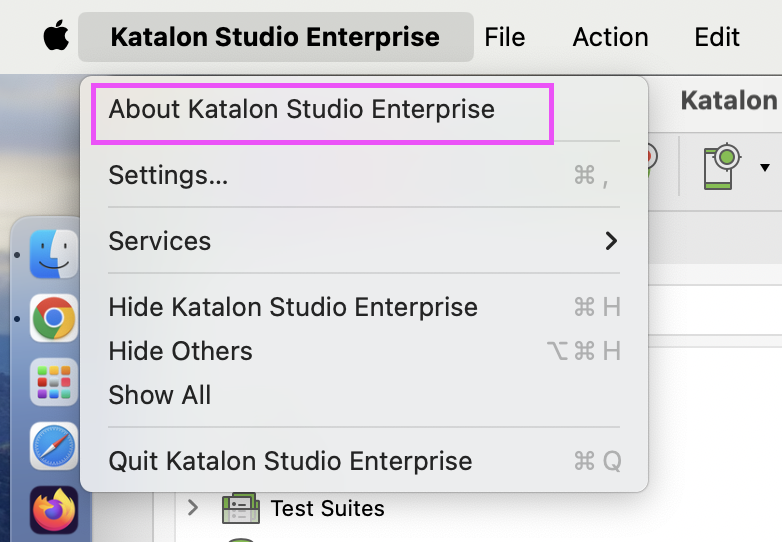Select Hide Others menu entry
The image size is (782, 542).
[180, 351]
